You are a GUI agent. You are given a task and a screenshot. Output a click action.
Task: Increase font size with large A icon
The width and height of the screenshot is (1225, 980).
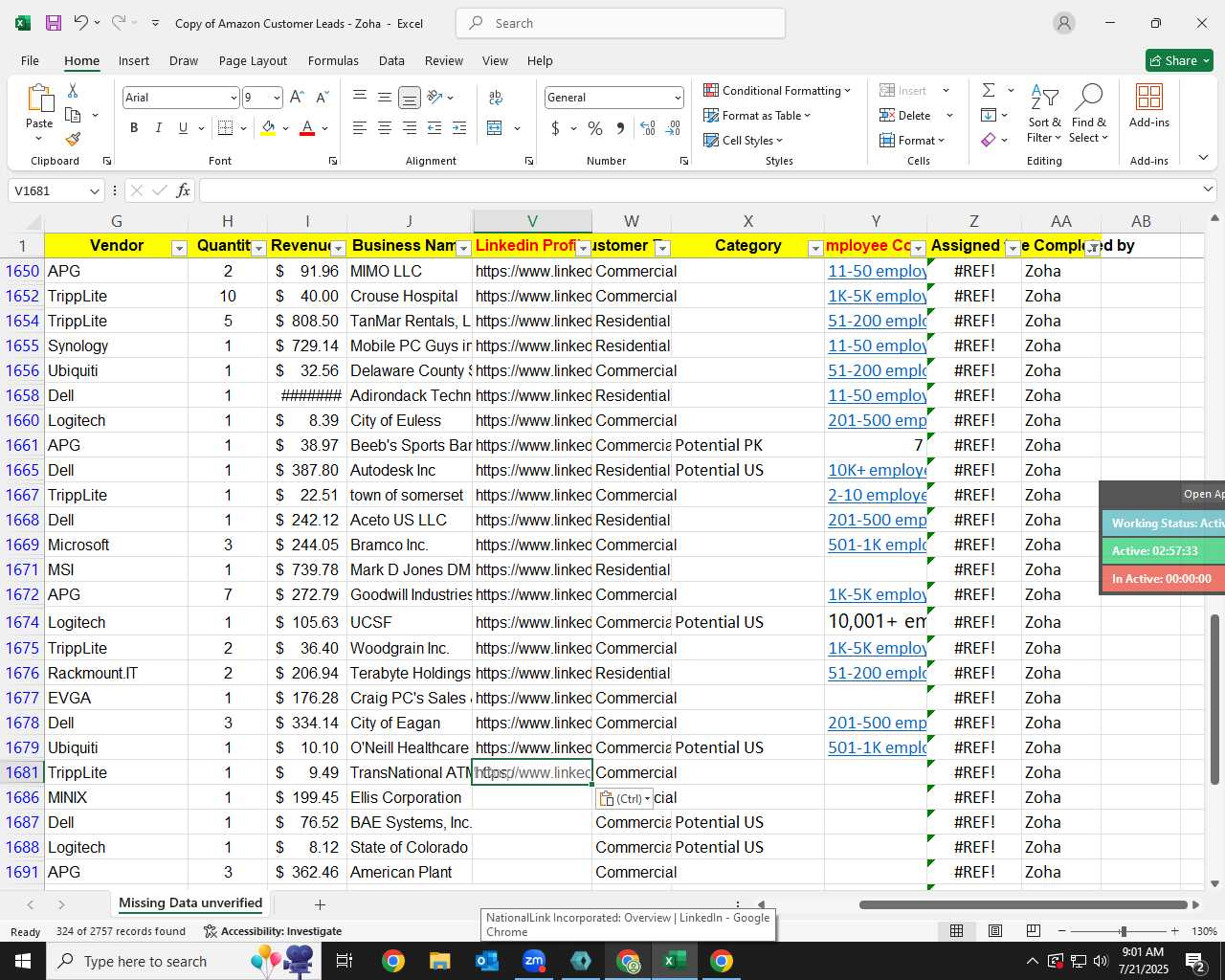(x=297, y=98)
